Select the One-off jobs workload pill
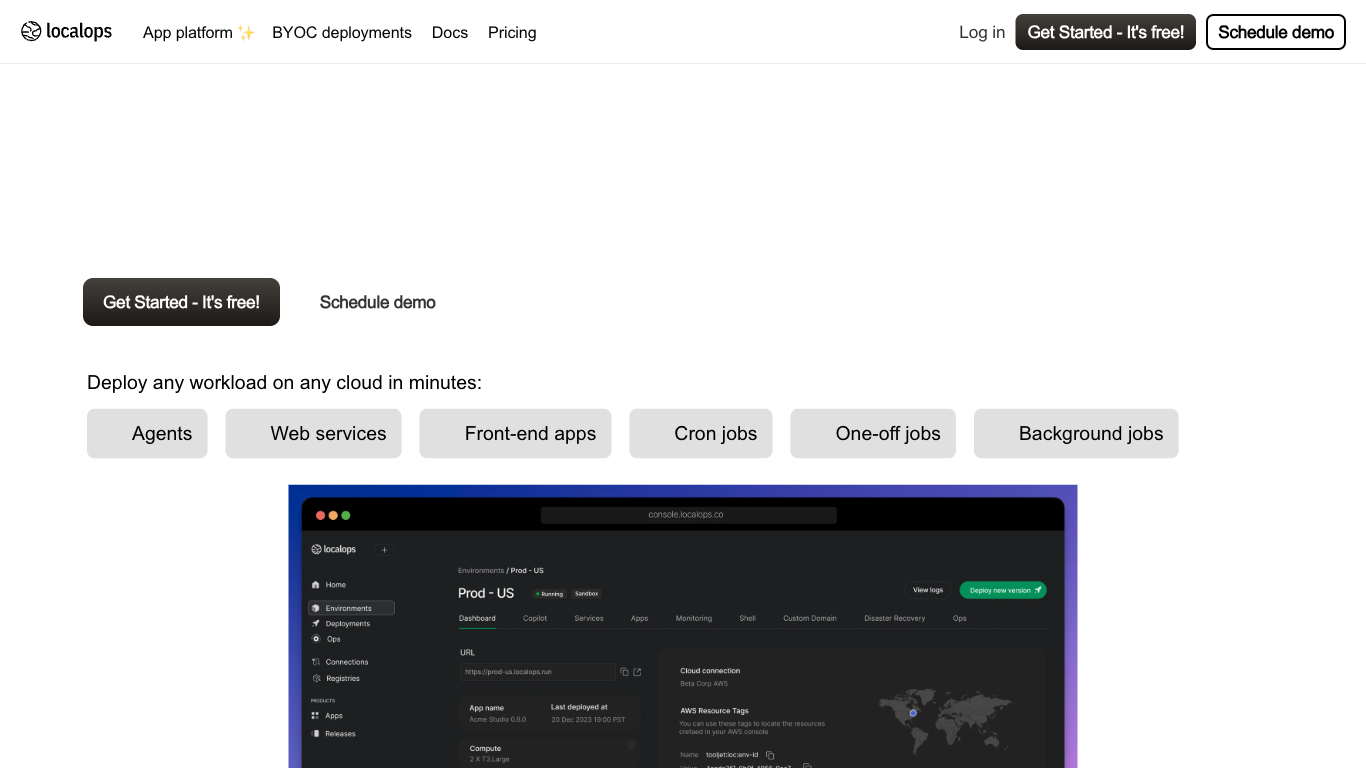1366x768 pixels. tap(873, 433)
